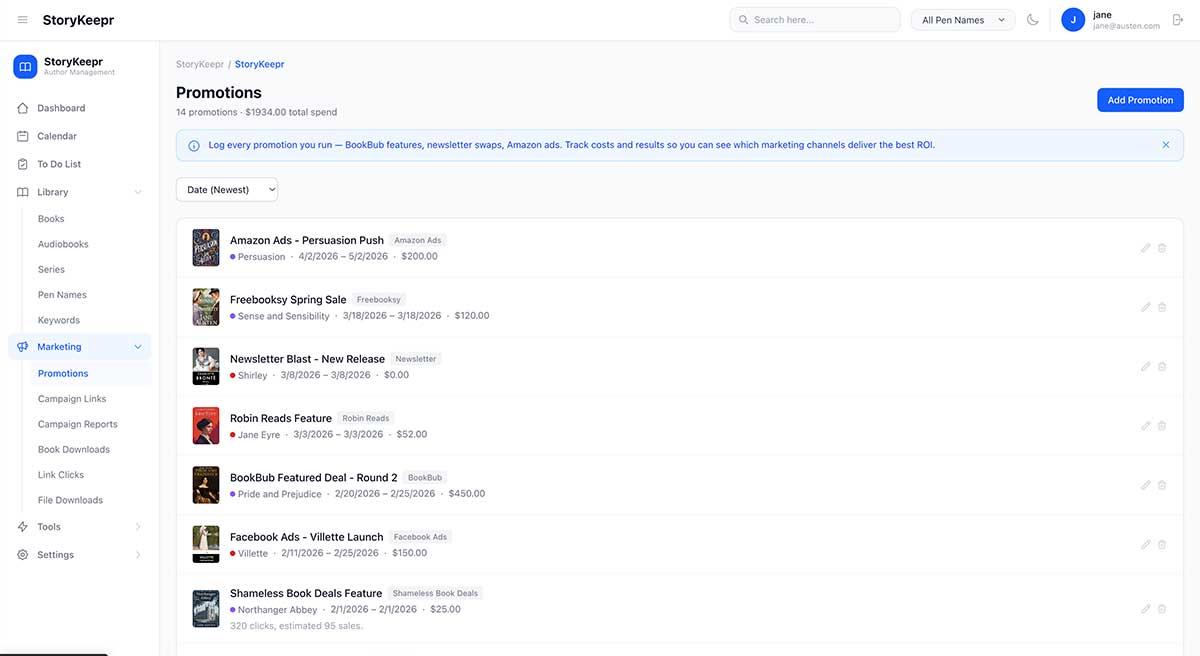Click the hamburger menu icon

pyautogui.click(x=23, y=20)
